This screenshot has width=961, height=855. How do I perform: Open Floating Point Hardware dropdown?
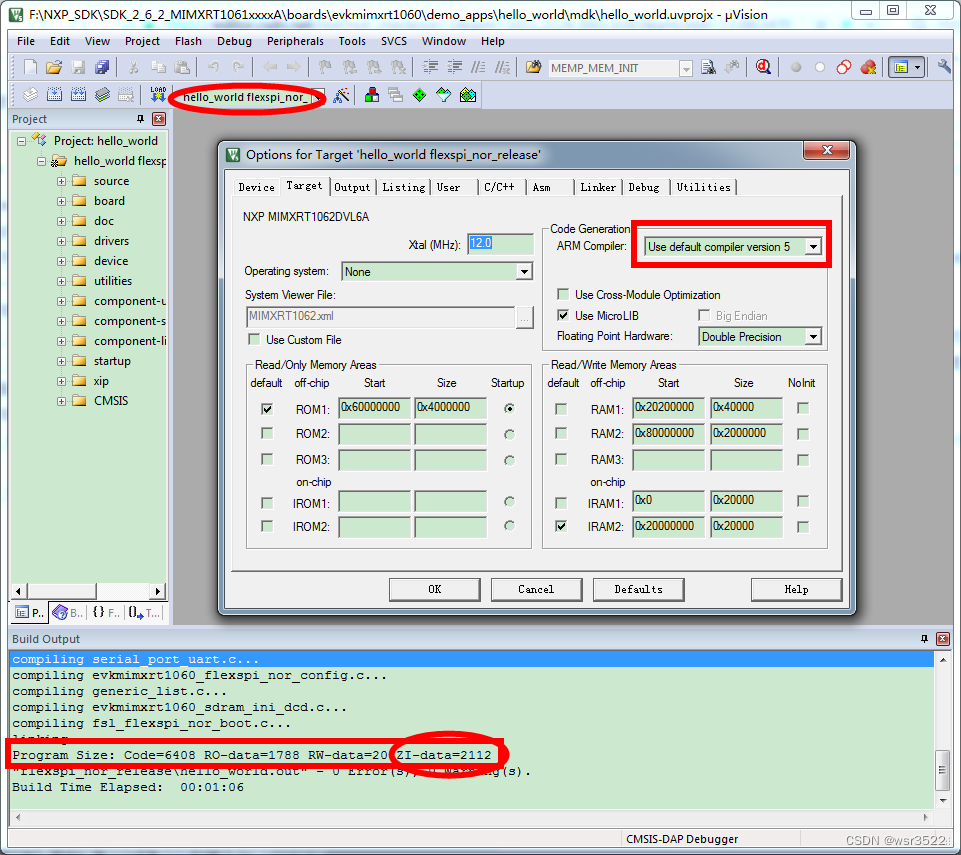pyautogui.click(x=813, y=336)
